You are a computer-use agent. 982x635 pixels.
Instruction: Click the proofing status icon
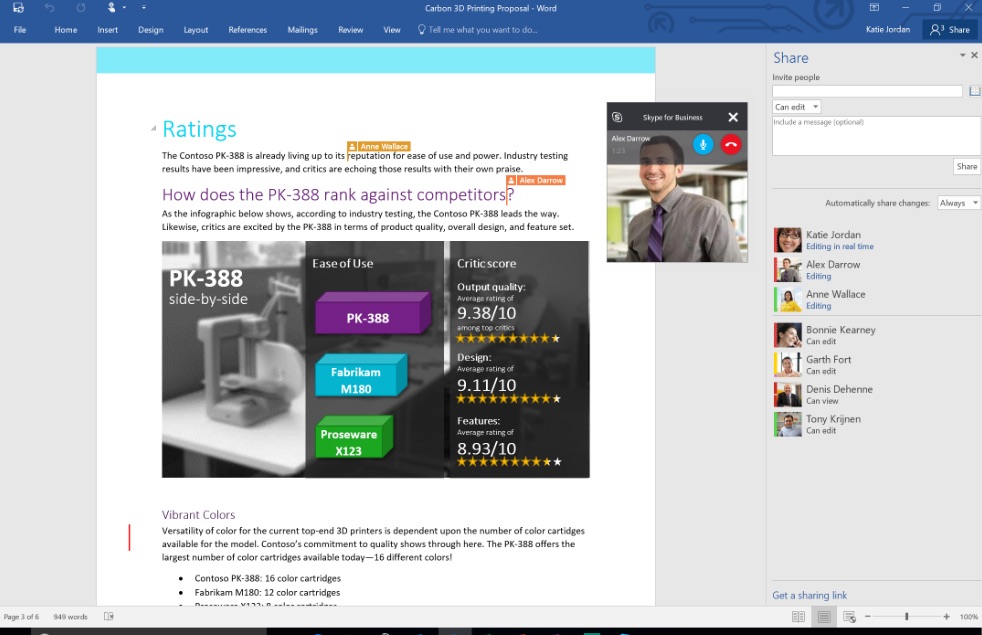click(108, 617)
